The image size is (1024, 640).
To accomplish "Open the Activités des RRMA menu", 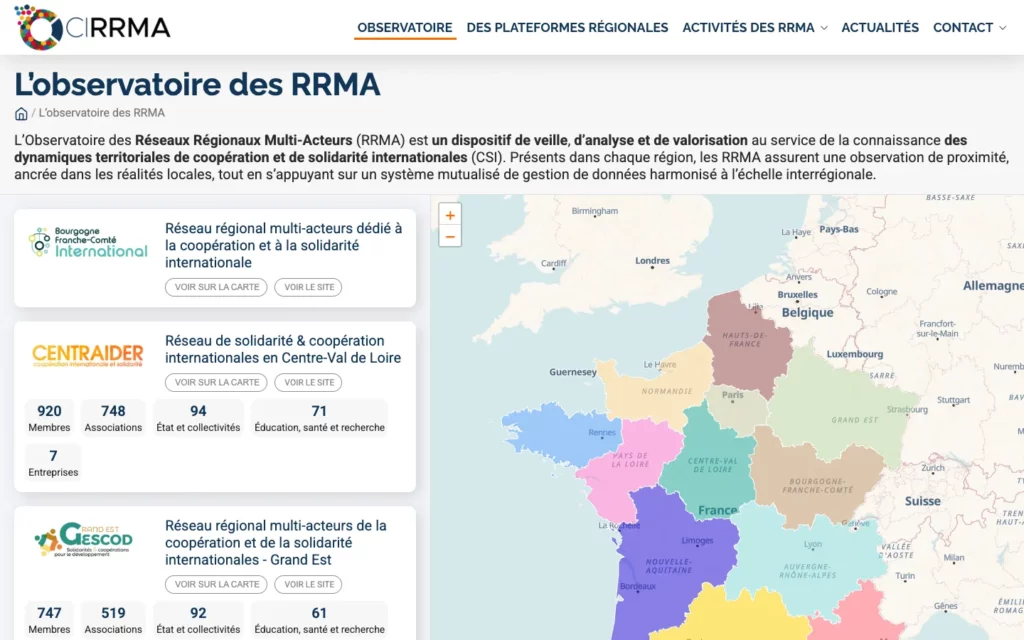I will pyautogui.click(x=748, y=27).
